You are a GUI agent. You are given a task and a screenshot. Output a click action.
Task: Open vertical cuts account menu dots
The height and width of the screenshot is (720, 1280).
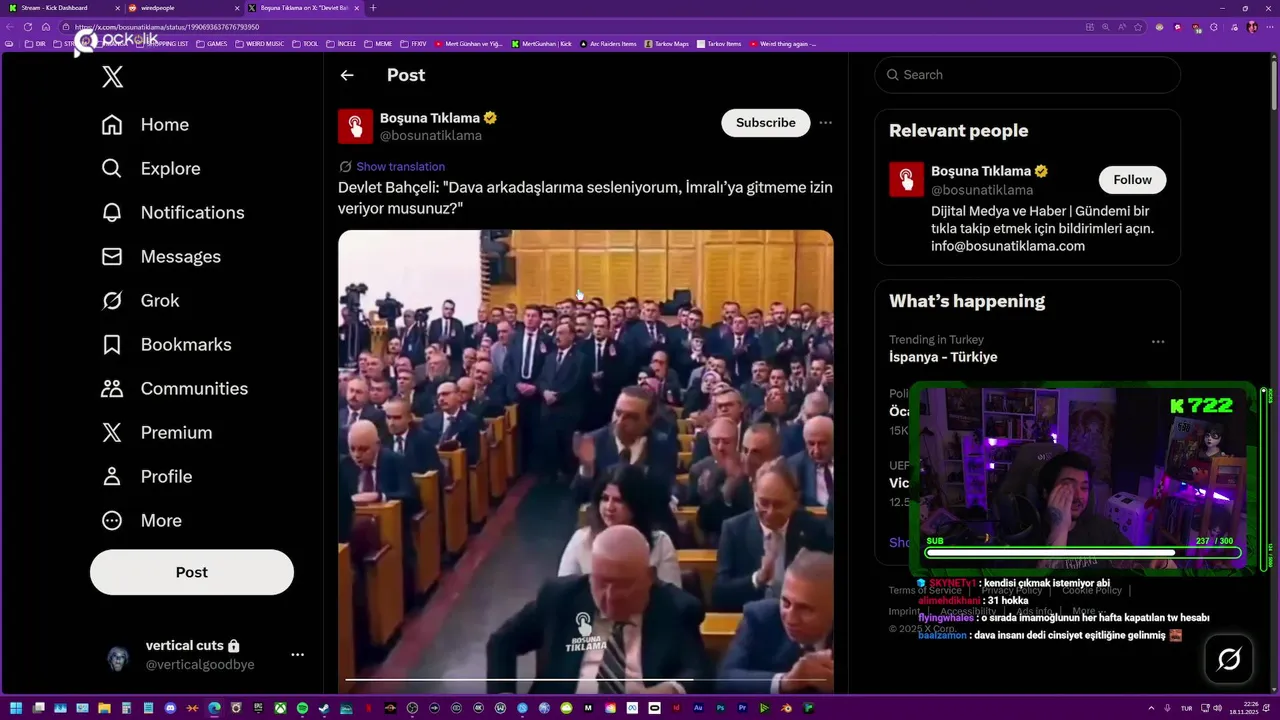297,655
